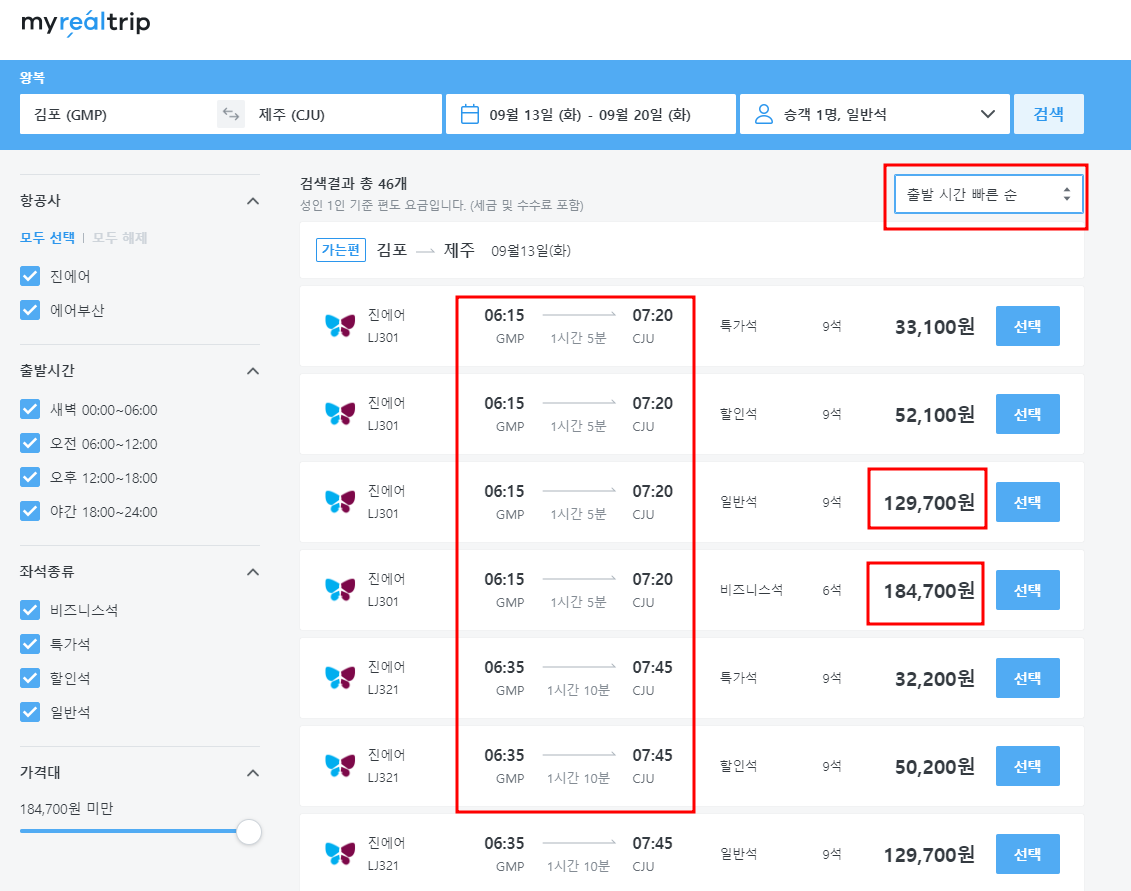Select the 32,200원 LJ321 flight
The height and width of the screenshot is (891, 1131).
pyautogui.click(x=1027, y=678)
